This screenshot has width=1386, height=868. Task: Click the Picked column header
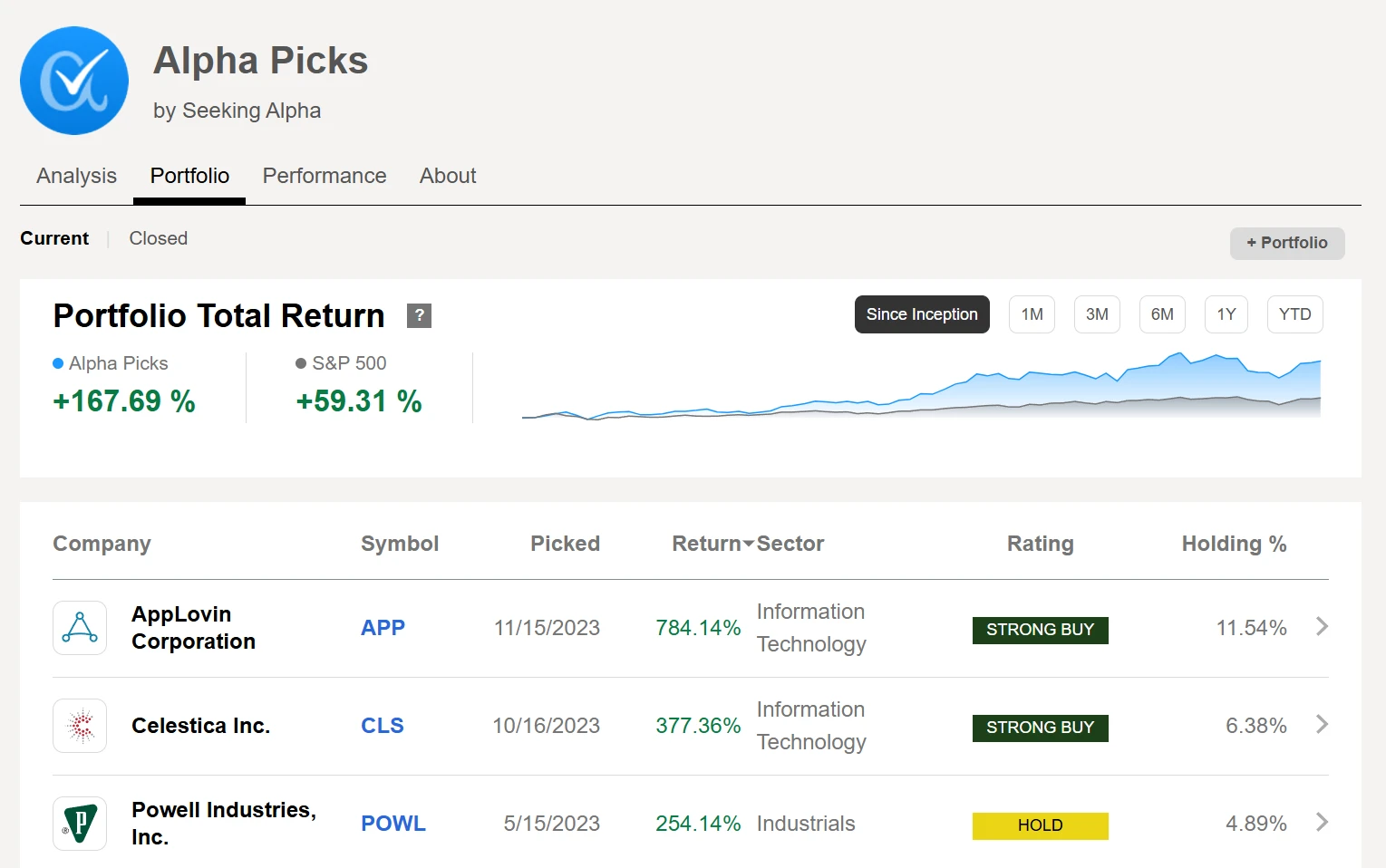click(565, 544)
